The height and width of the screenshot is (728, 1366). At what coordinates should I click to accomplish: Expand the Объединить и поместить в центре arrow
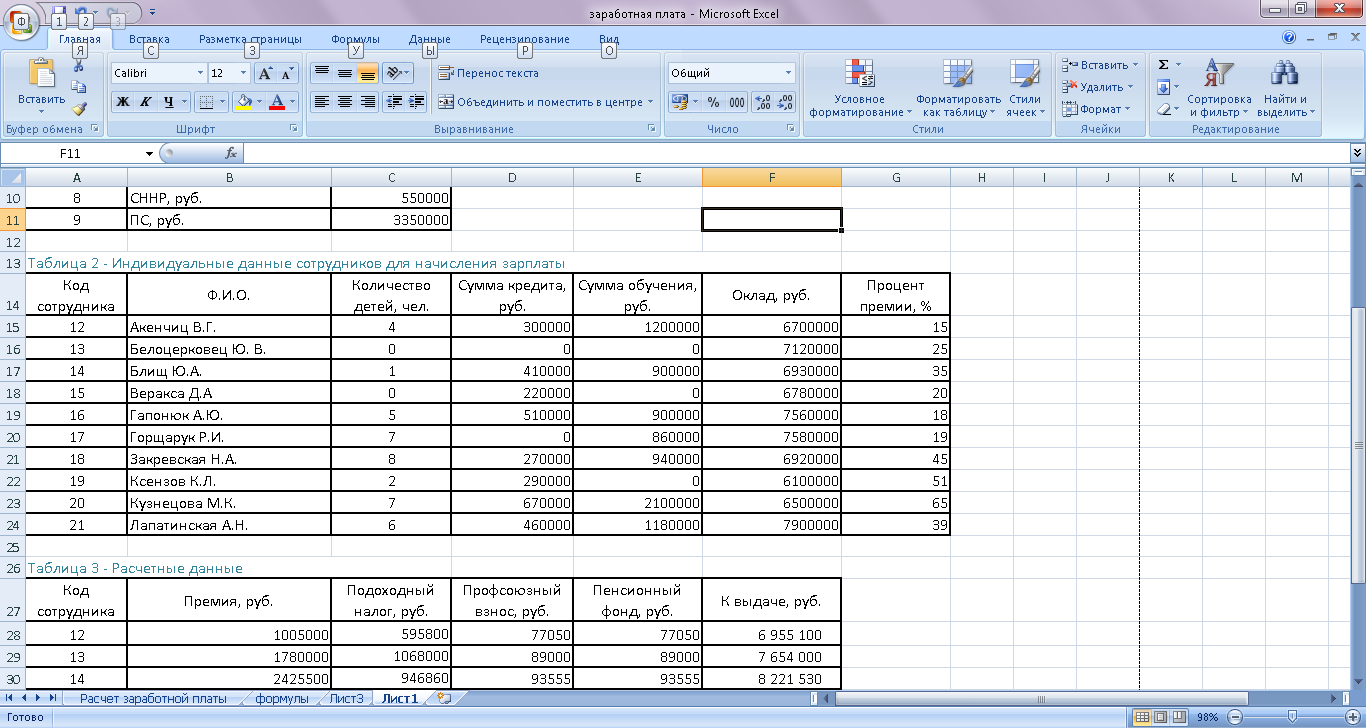click(650, 102)
